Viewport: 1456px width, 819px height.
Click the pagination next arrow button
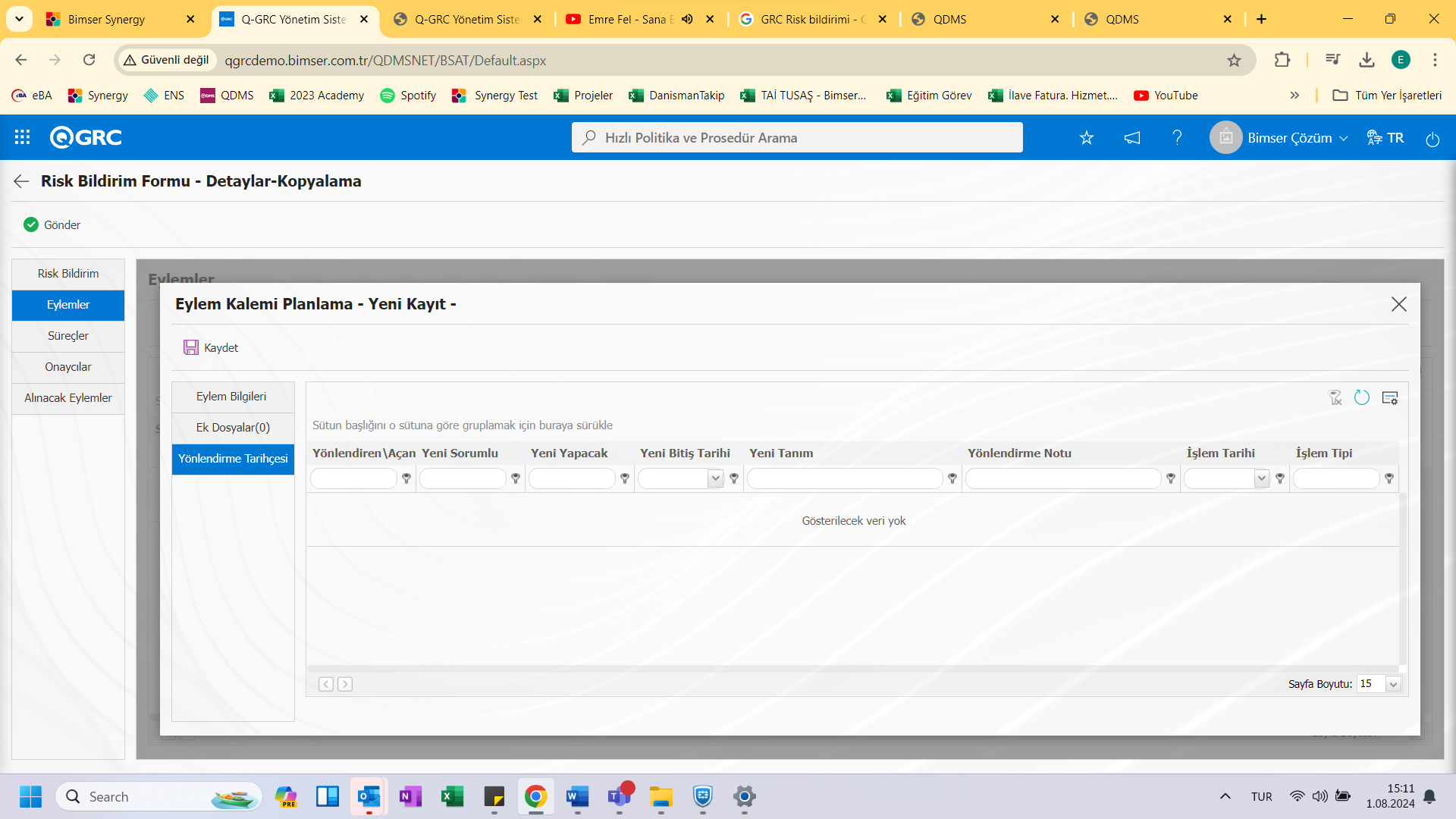345,683
